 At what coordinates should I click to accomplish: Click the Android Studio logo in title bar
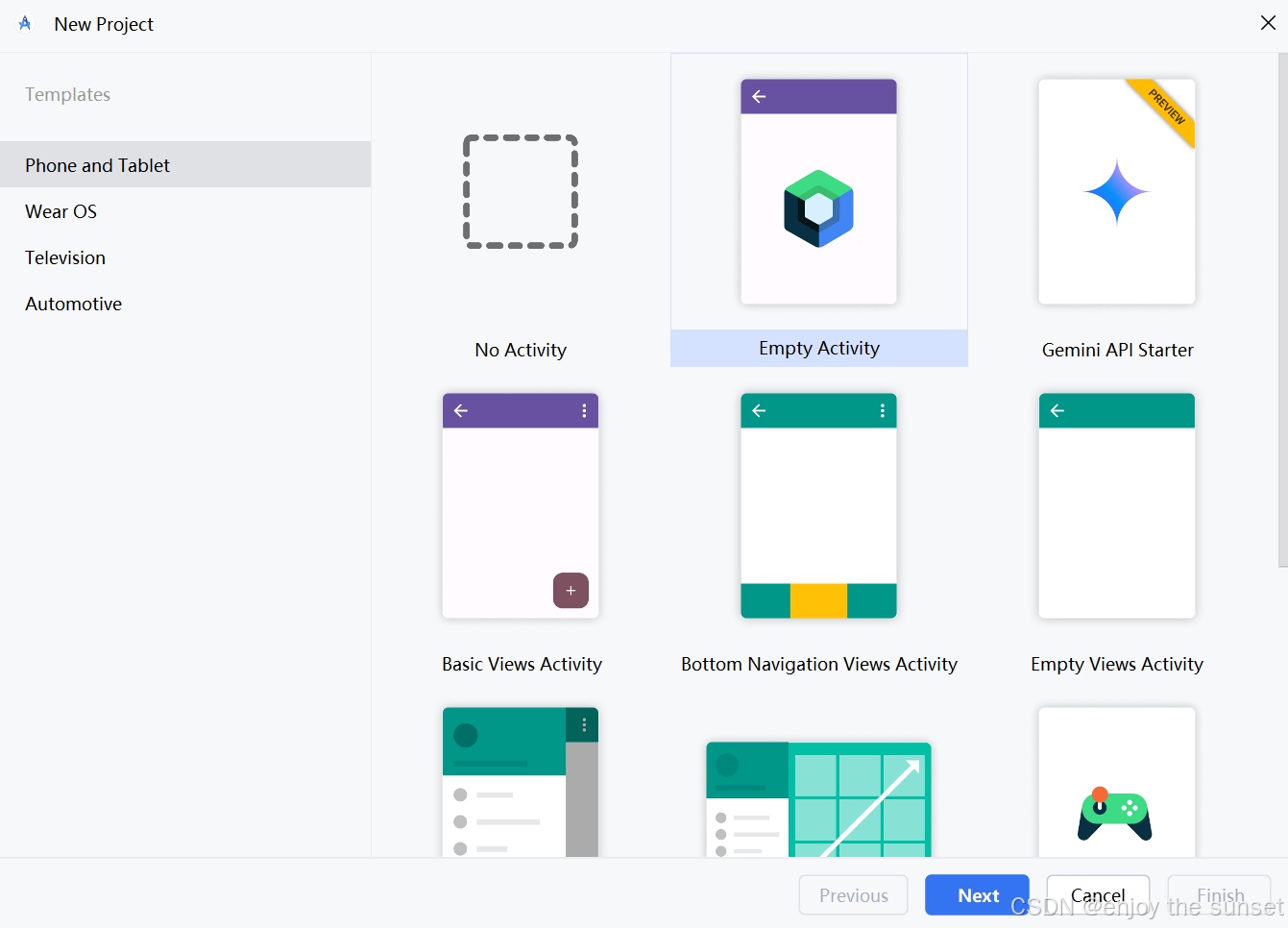25,23
